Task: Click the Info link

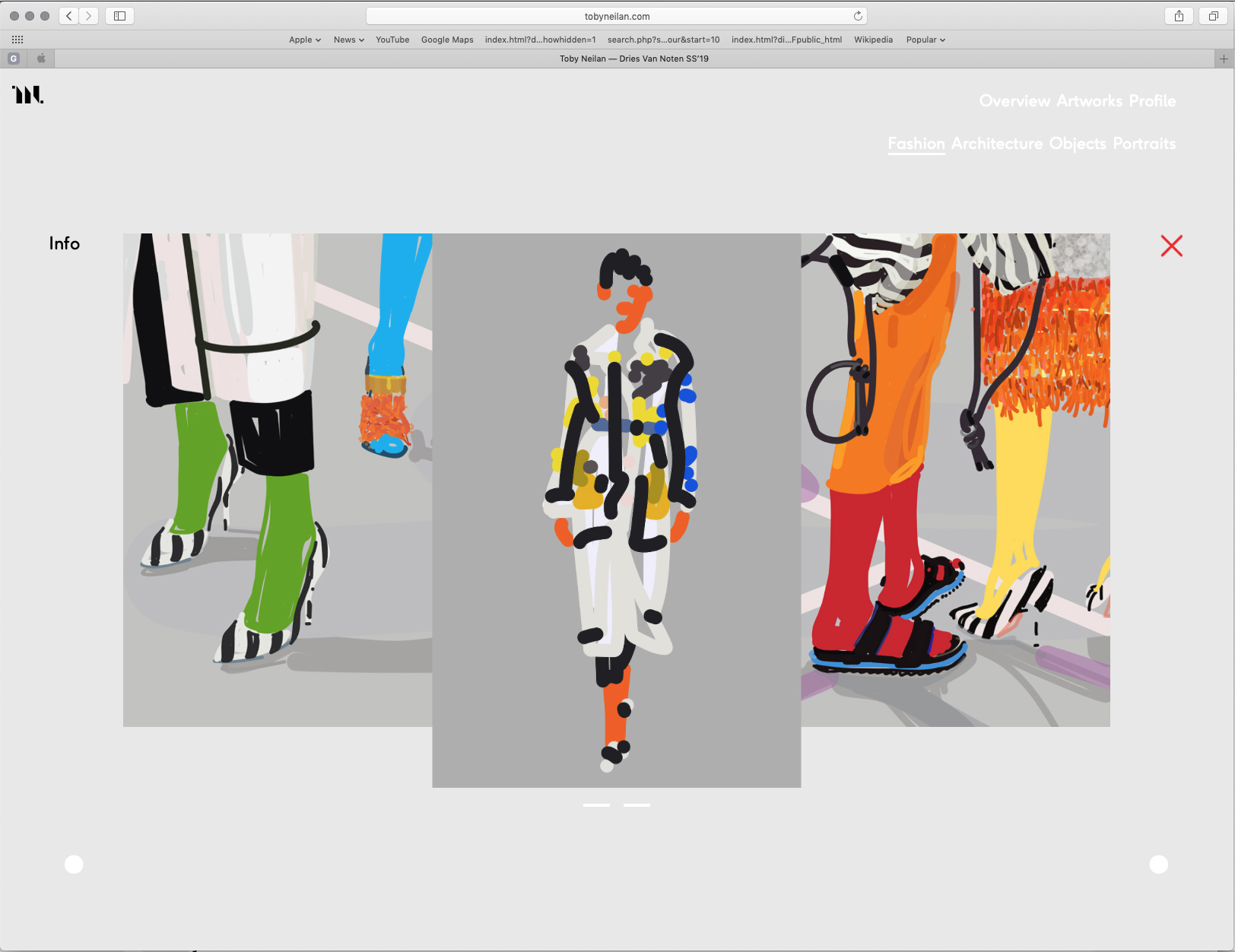Action: [65, 243]
